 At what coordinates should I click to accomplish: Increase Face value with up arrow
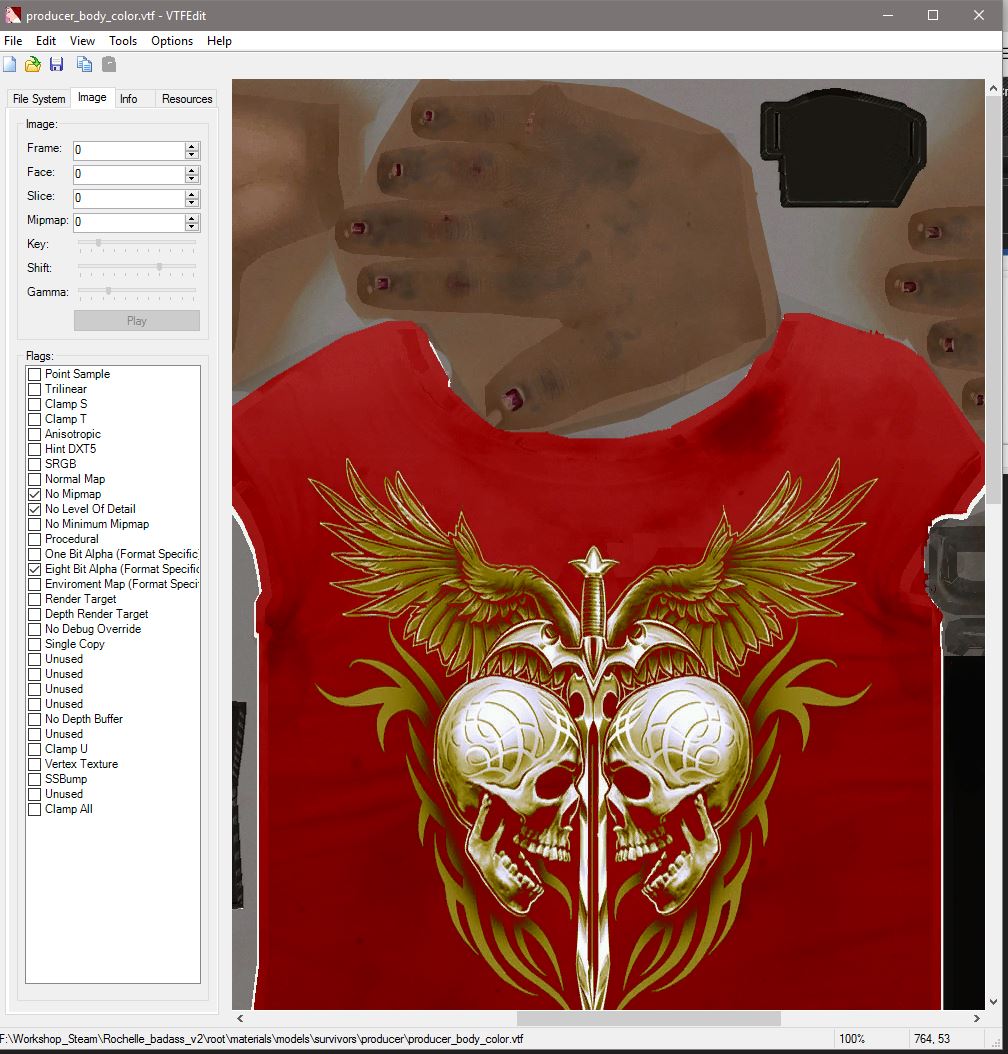point(192,170)
